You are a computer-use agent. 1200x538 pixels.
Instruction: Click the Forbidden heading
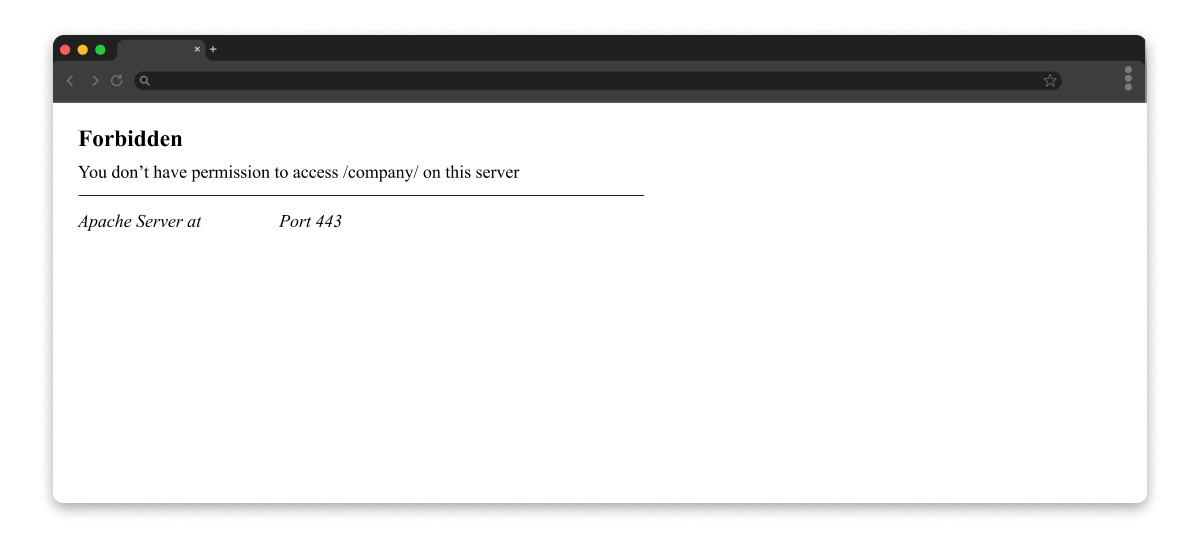130,139
